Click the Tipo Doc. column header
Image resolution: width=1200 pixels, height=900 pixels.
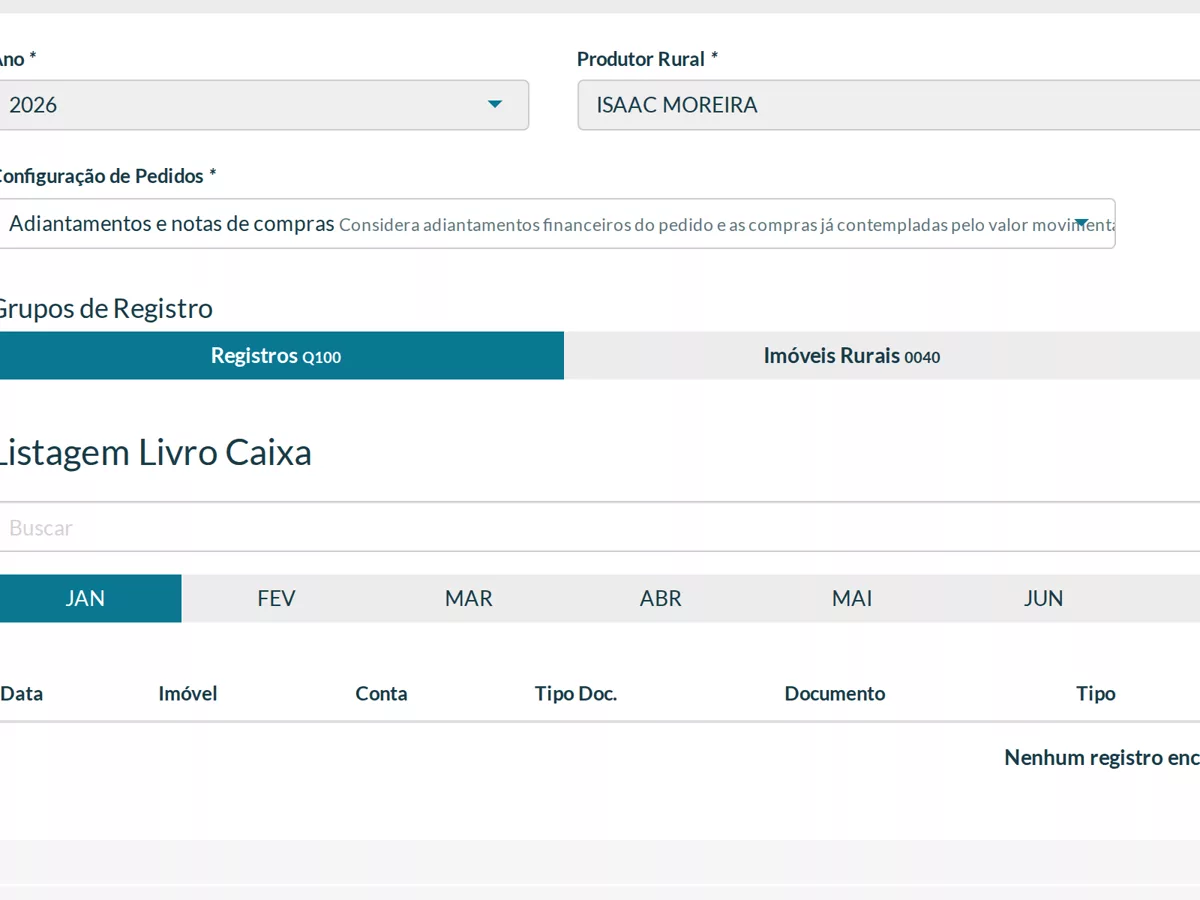click(x=576, y=693)
